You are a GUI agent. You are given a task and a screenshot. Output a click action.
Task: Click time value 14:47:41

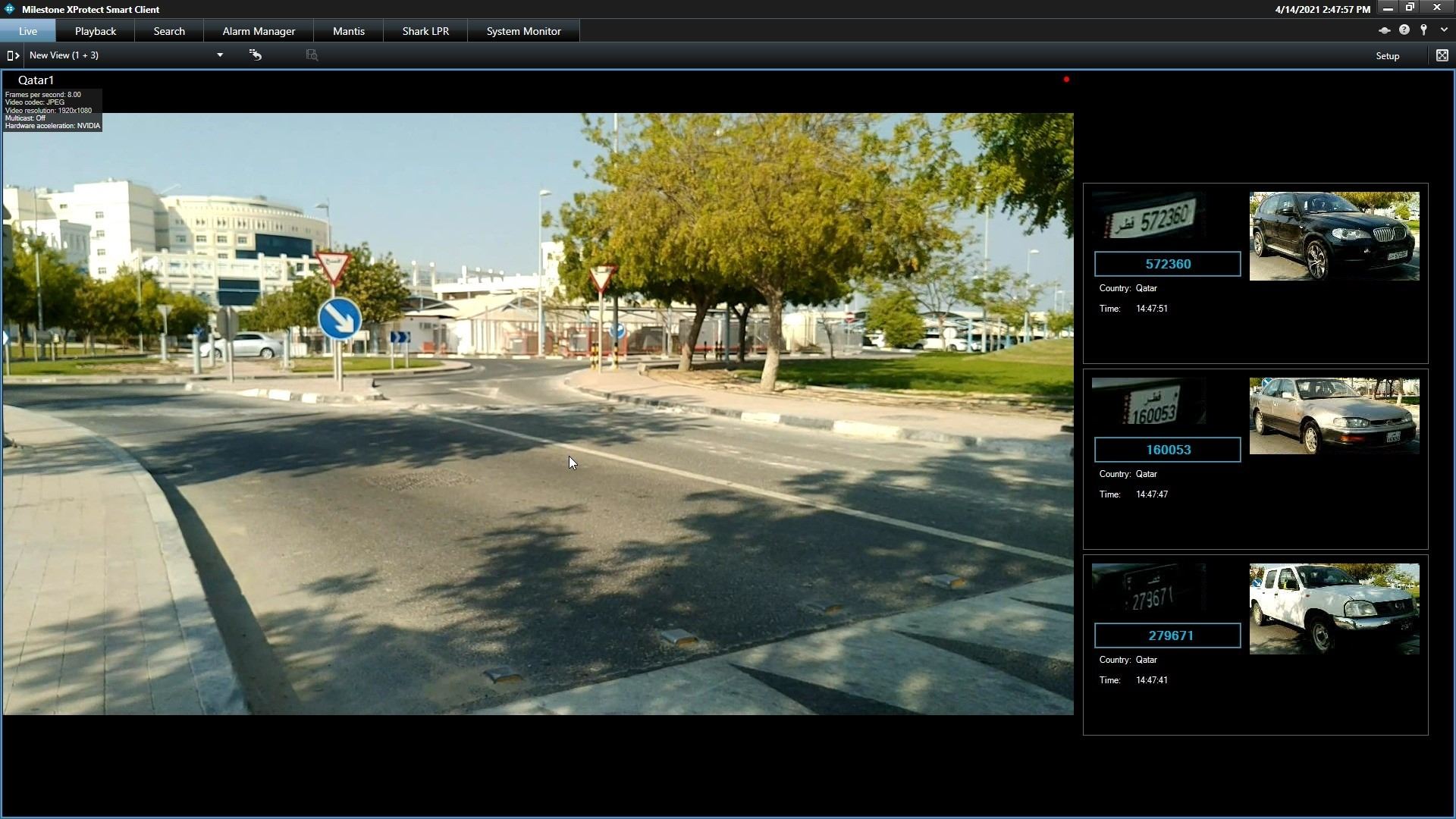(1152, 680)
